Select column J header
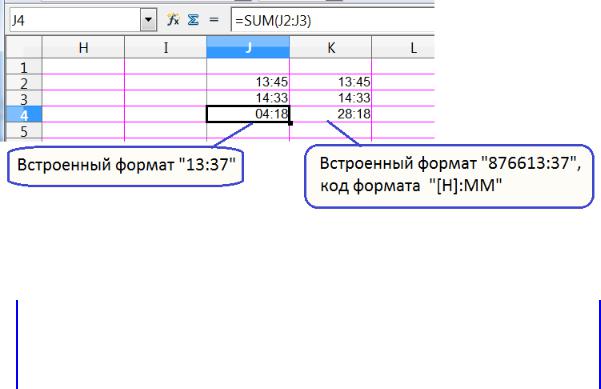 [248, 48]
